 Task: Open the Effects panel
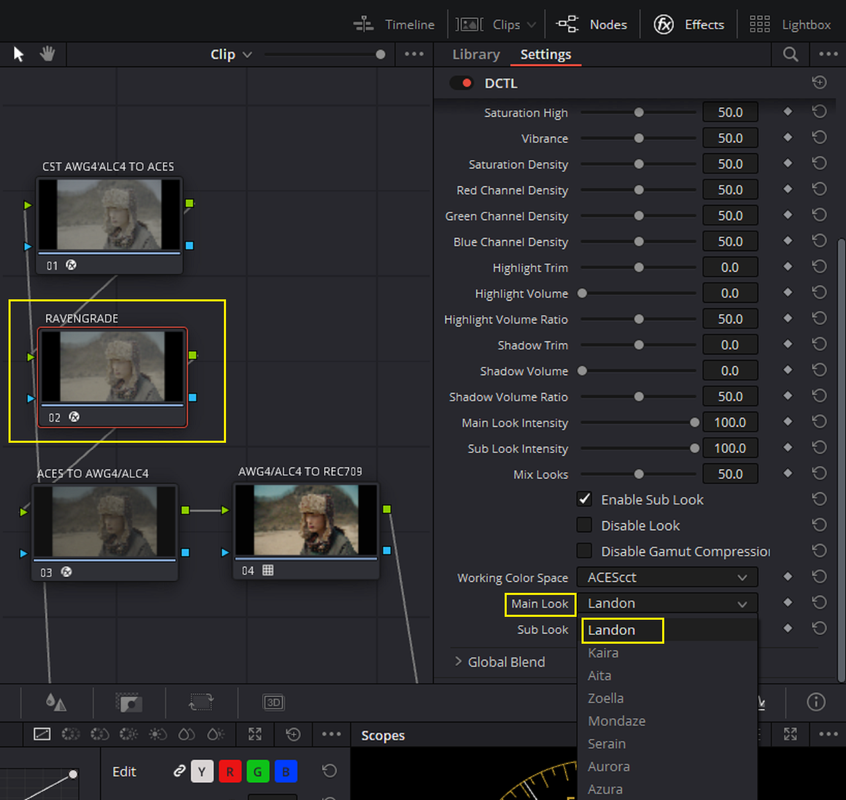[x=688, y=25]
